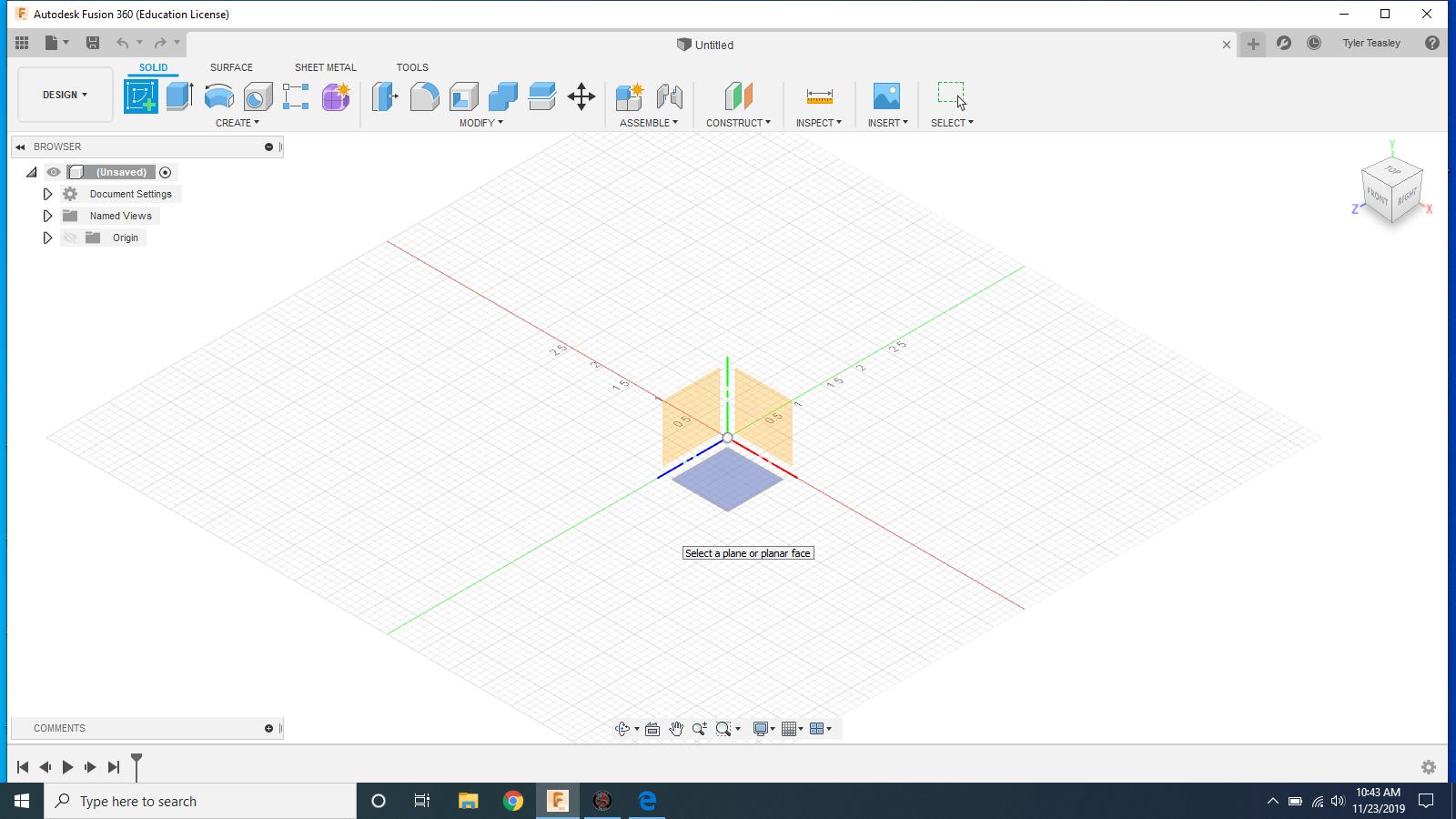This screenshot has height=819, width=1456.
Task: Open the Grid and Snaps dropdown
Action: coord(793,728)
